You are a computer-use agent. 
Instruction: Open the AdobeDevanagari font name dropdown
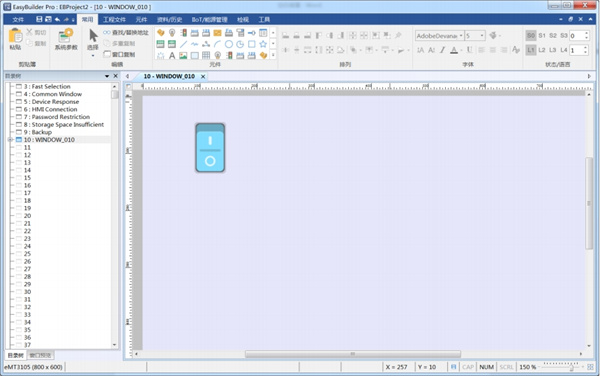[461, 36]
